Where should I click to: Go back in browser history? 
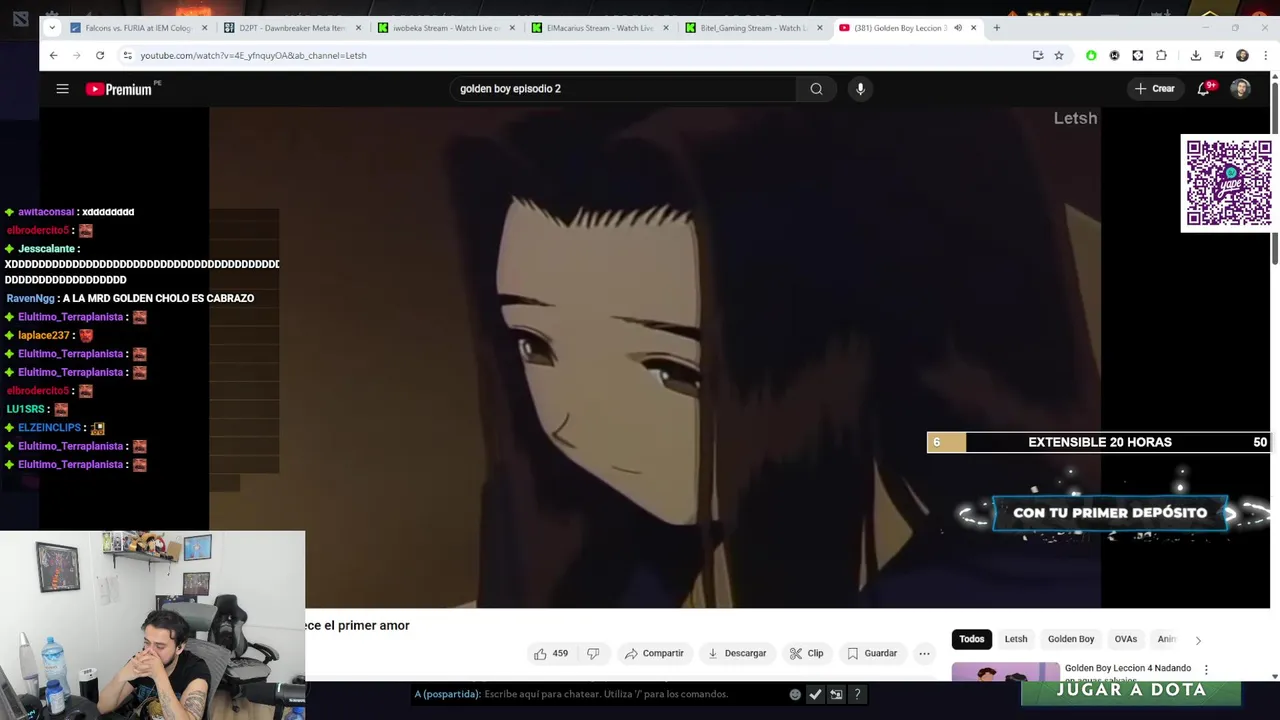tap(54, 55)
